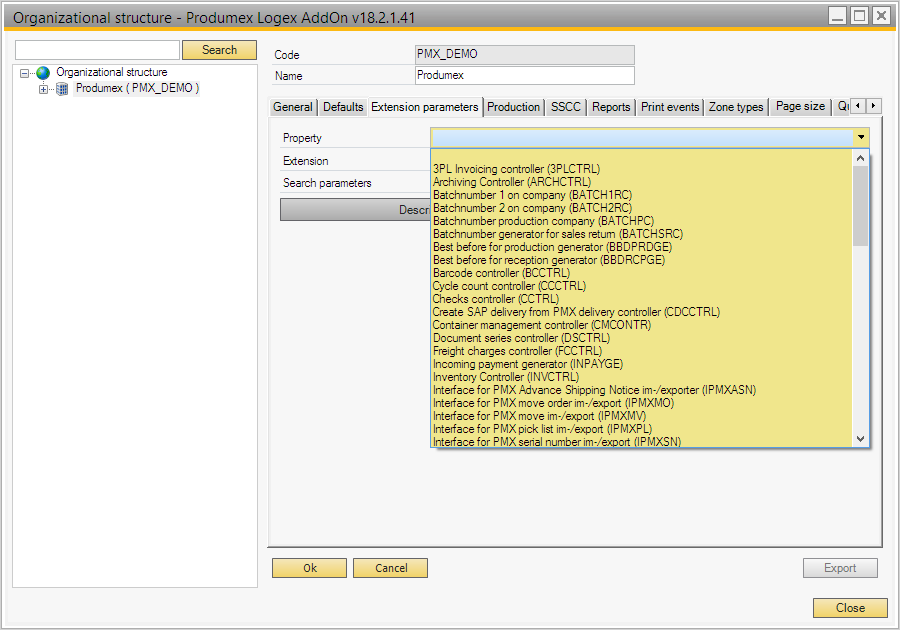This screenshot has height=630, width=900.
Task: Switch to the Production tab
Action: click(x=513, y=107)
